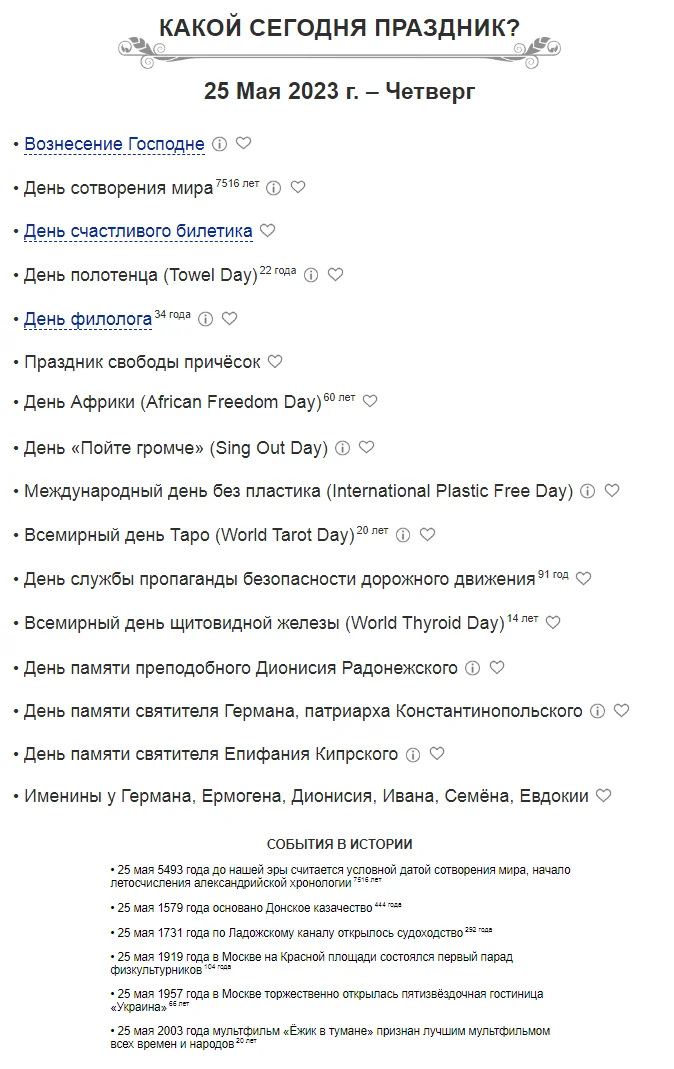The width and height of the screenshot is (674, 1069).
Task: Like the День счастливого билетика holiday
Action: 268,231
